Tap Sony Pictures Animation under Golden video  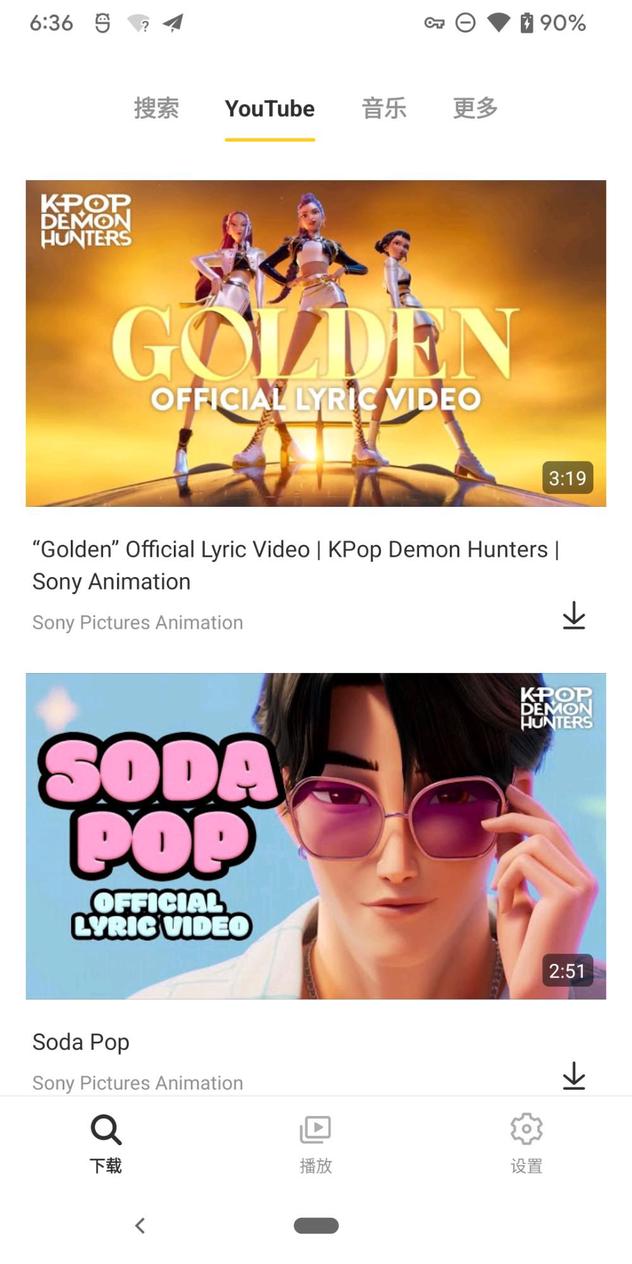[x=138, y=622]
